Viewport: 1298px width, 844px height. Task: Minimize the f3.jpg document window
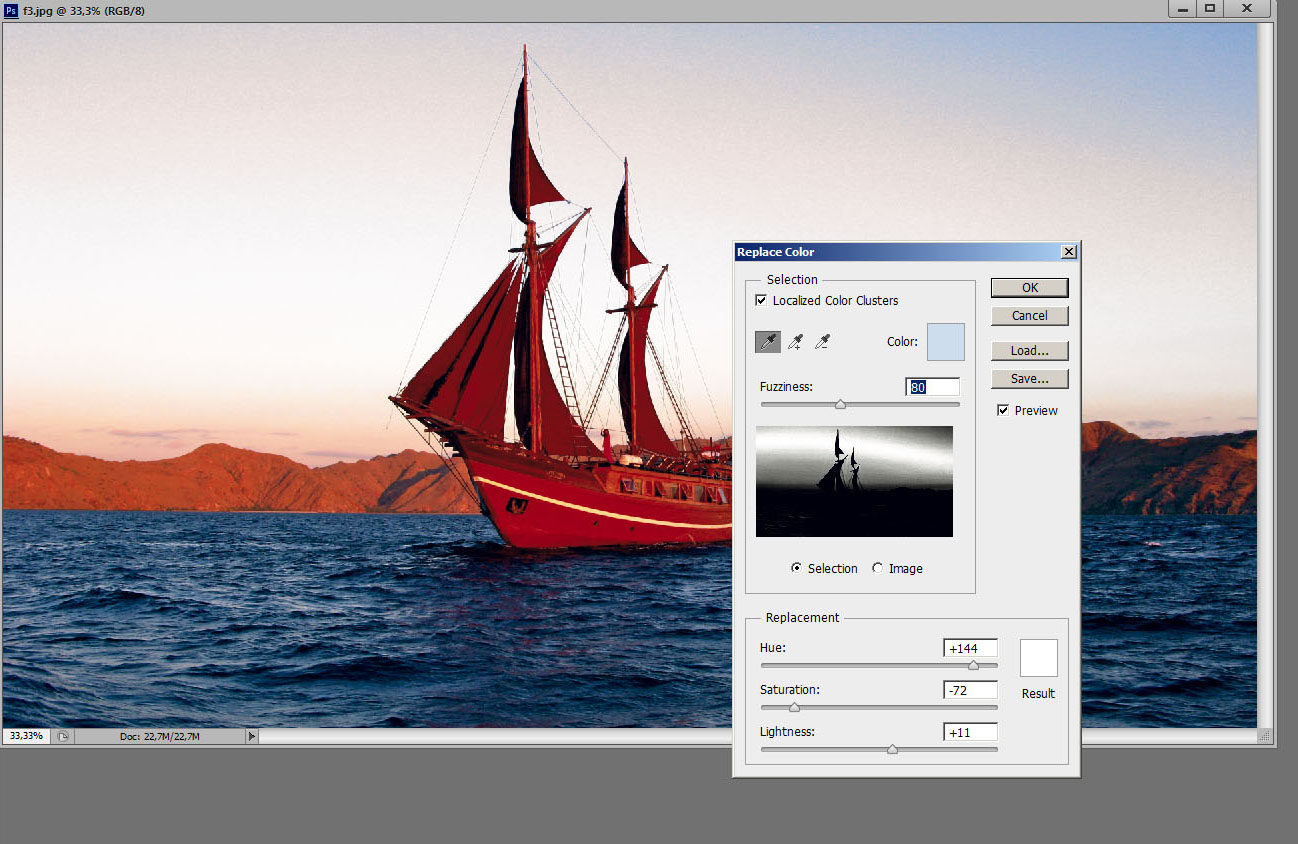(x=1180, y=8)
